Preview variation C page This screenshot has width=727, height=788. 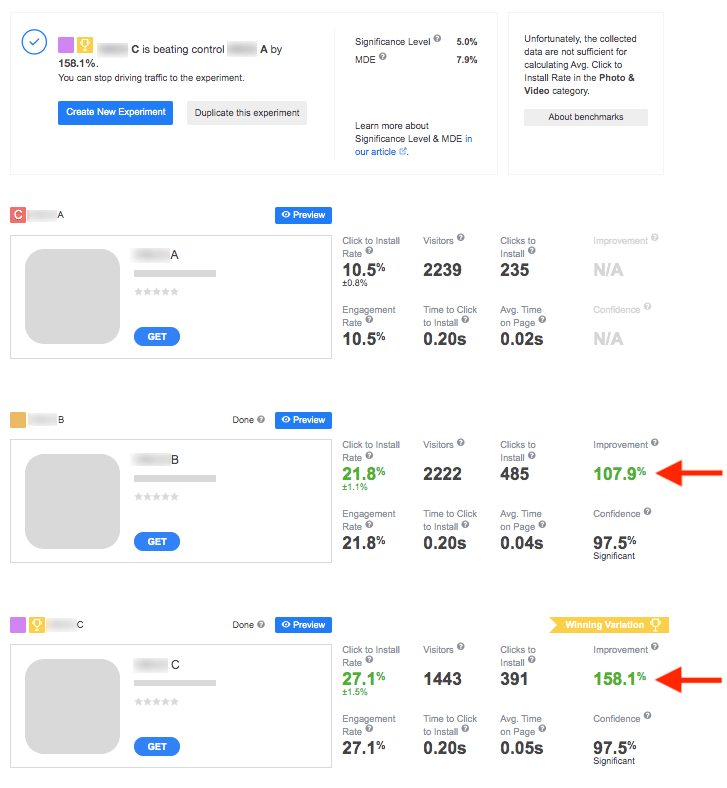[x=303, y=625]
